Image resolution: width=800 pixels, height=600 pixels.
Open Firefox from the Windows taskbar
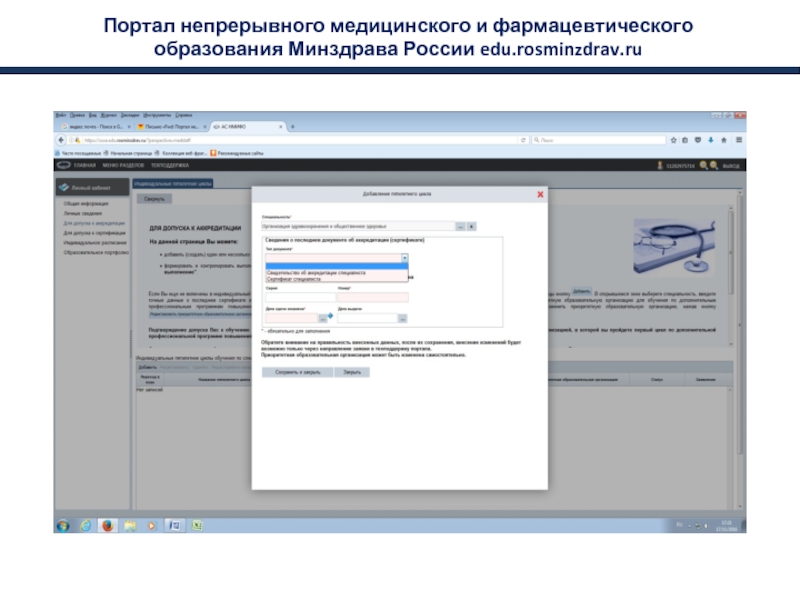click(x=106, y=526)
